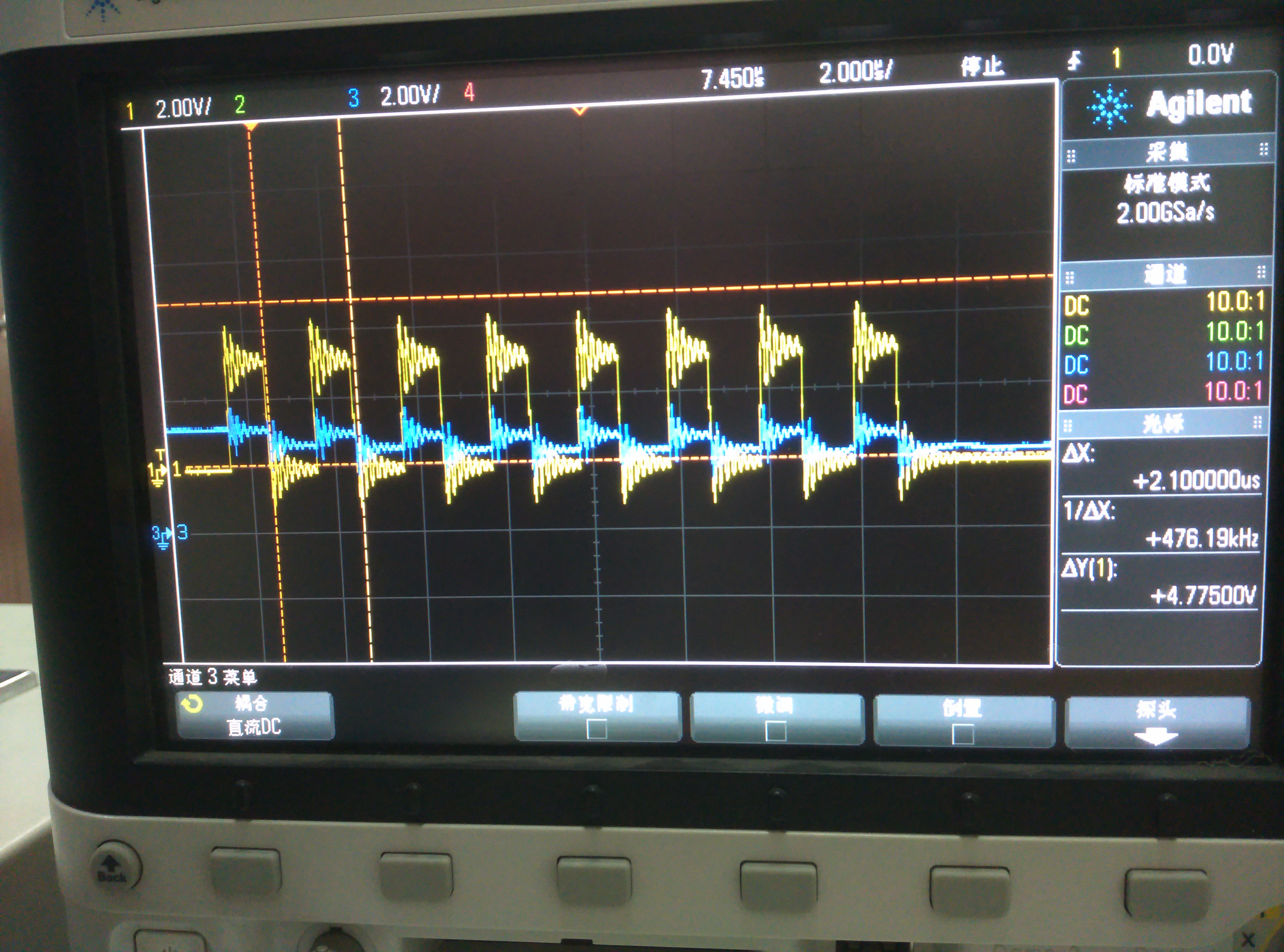Click the orange trigger time reference triangle at top center
Image resolution: width=1284 pixels, height=952 pixels.
(x=580, y=110)
